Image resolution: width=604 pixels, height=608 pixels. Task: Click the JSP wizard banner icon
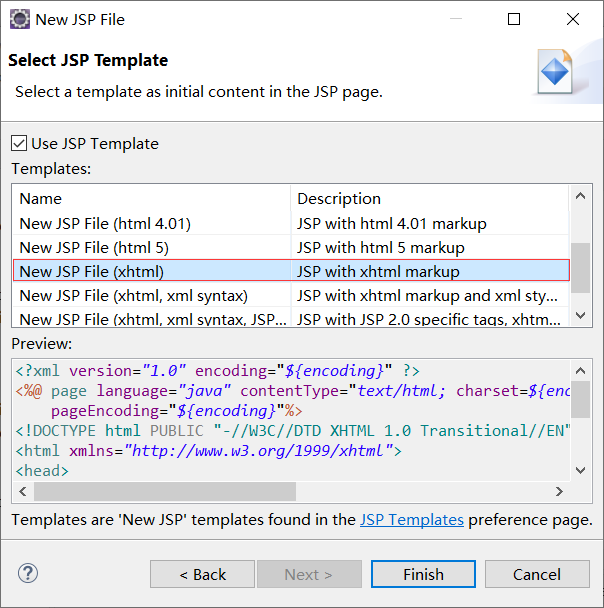554,71
